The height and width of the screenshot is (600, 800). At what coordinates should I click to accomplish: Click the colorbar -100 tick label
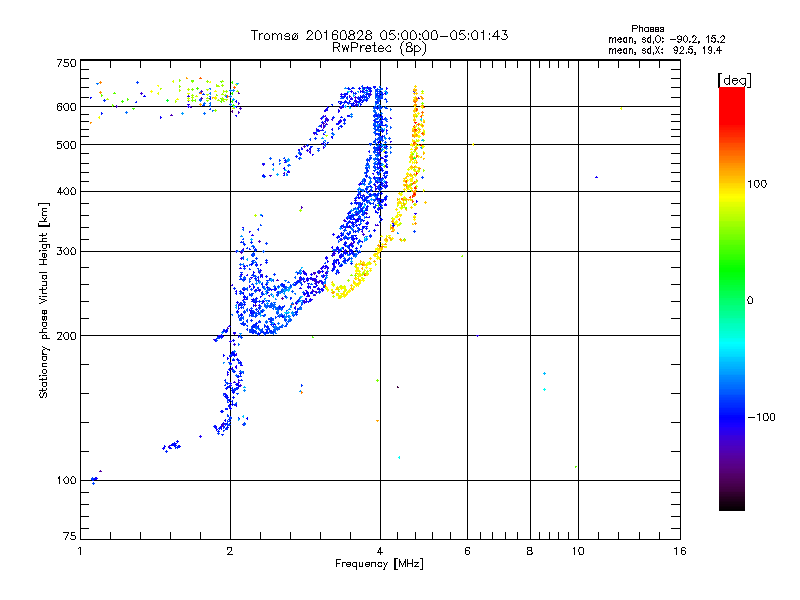(x=762, y=417)
